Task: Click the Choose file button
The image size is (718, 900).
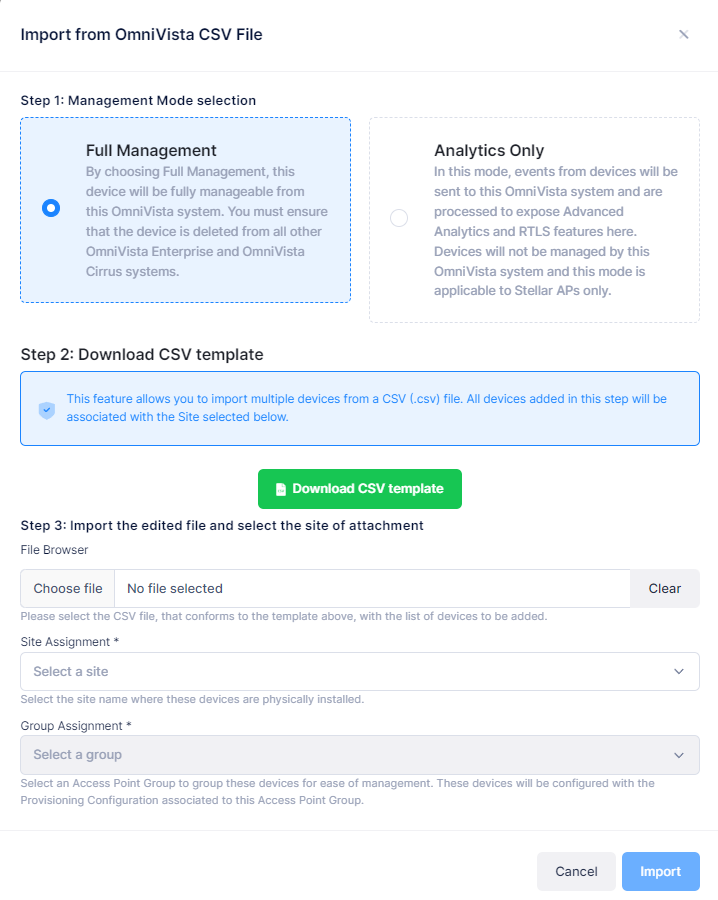Action: click(x=68, y=588)
